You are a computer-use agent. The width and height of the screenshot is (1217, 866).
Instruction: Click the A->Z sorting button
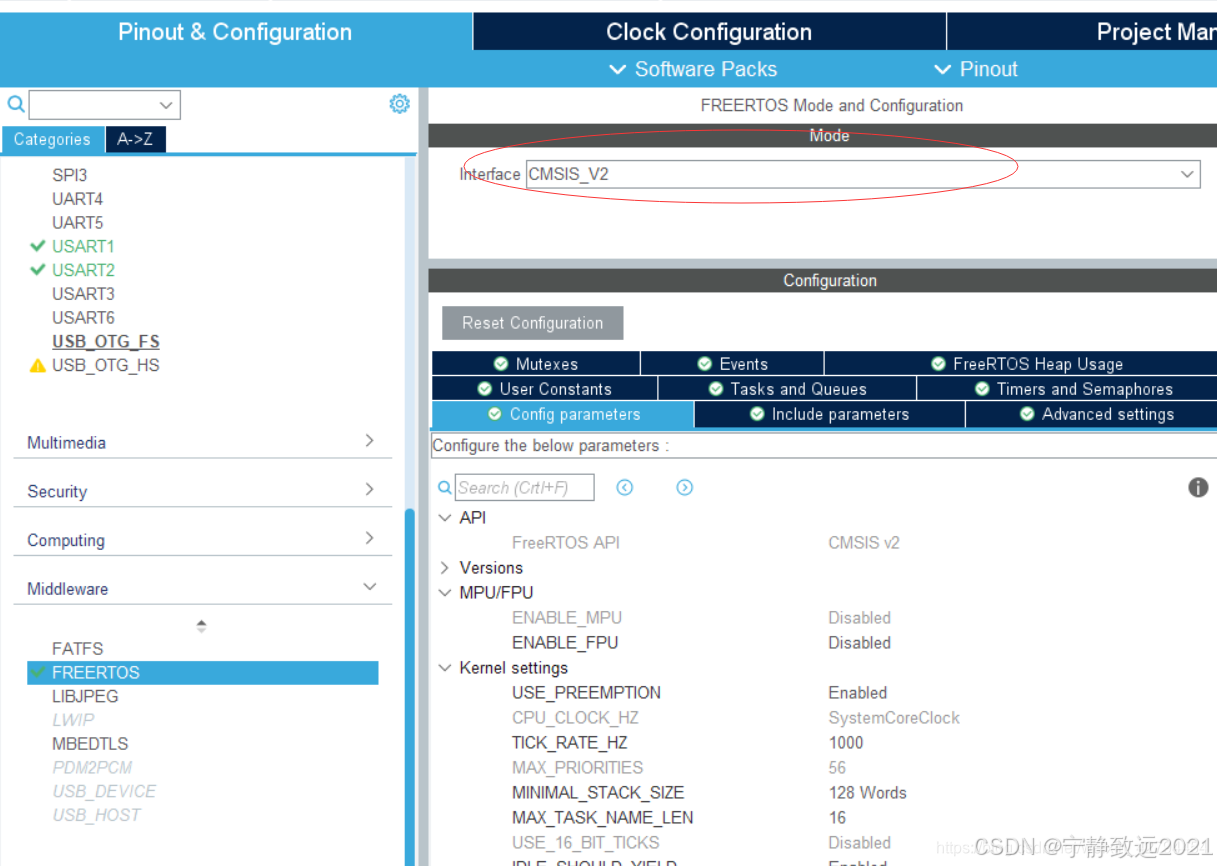[x=135, y=139]
